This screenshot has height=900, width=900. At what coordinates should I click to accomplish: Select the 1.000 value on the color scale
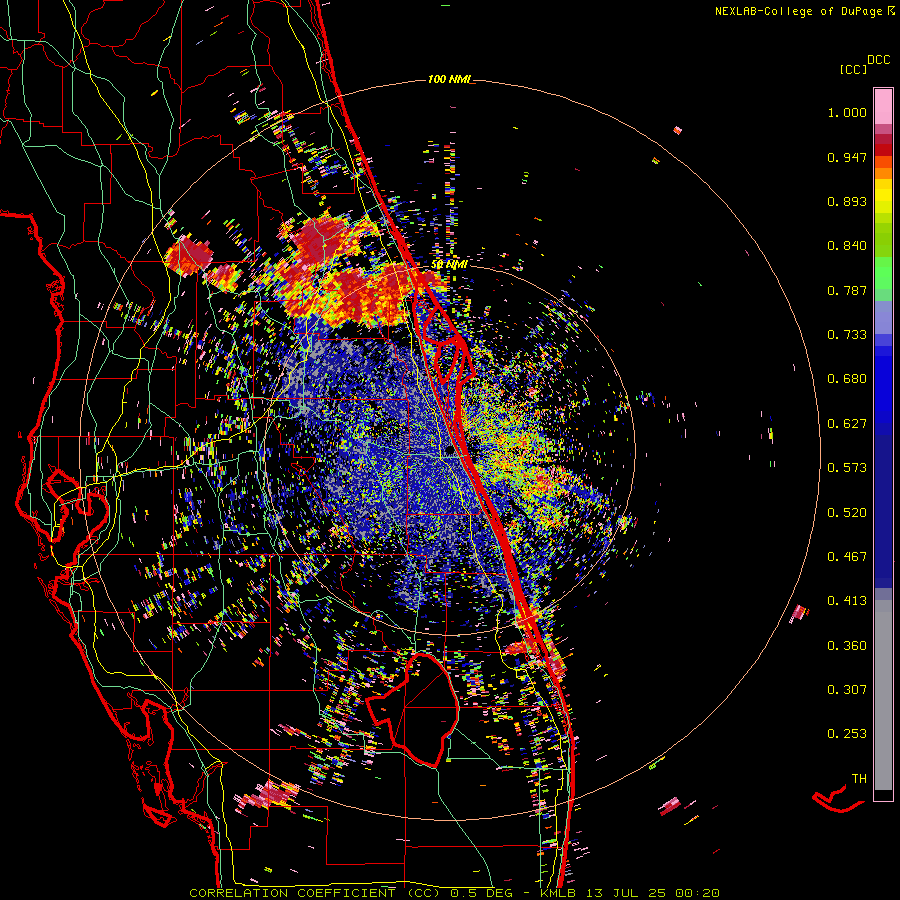click(x=847, y=112)
